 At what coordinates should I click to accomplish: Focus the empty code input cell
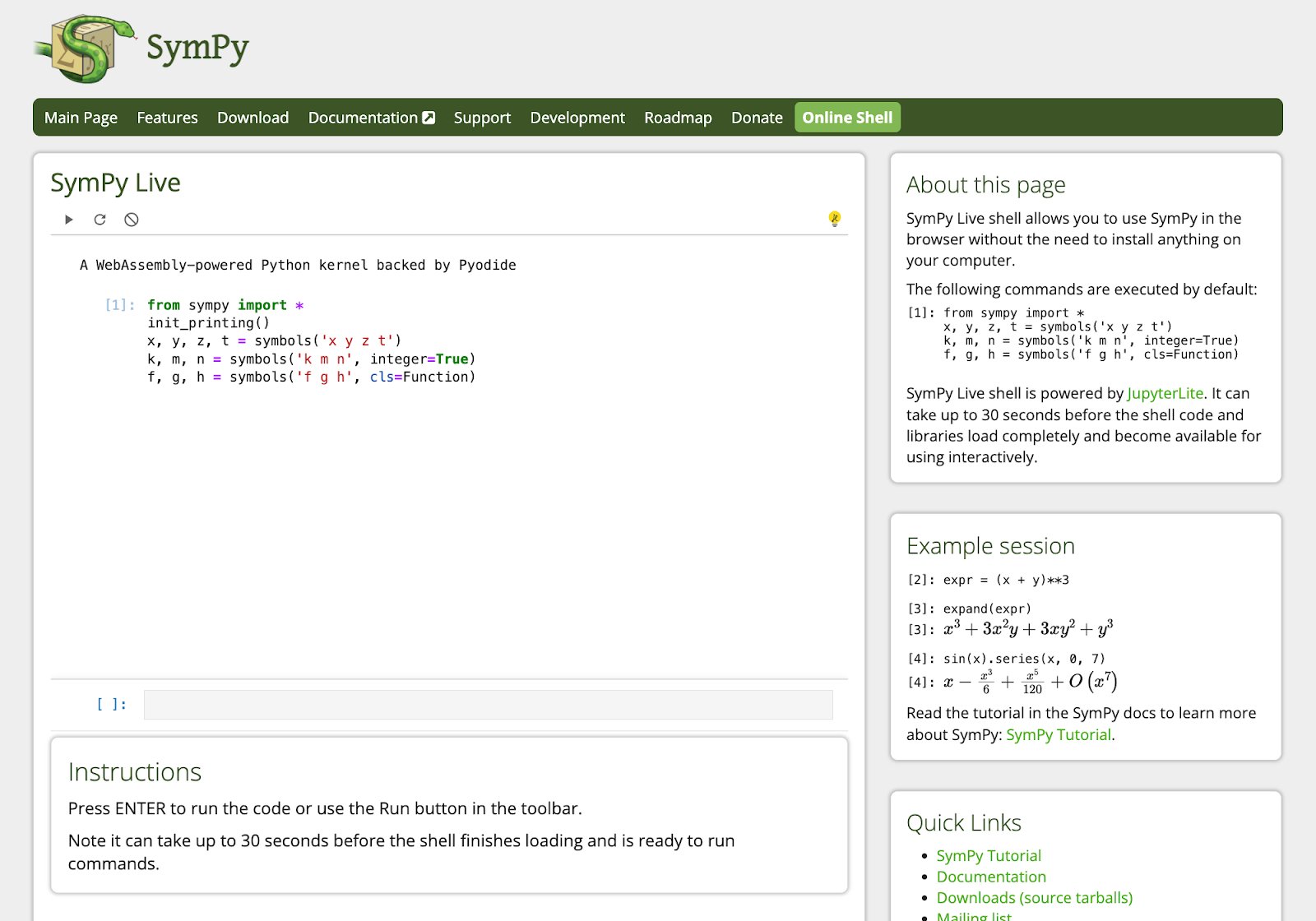tap(488, 705)
